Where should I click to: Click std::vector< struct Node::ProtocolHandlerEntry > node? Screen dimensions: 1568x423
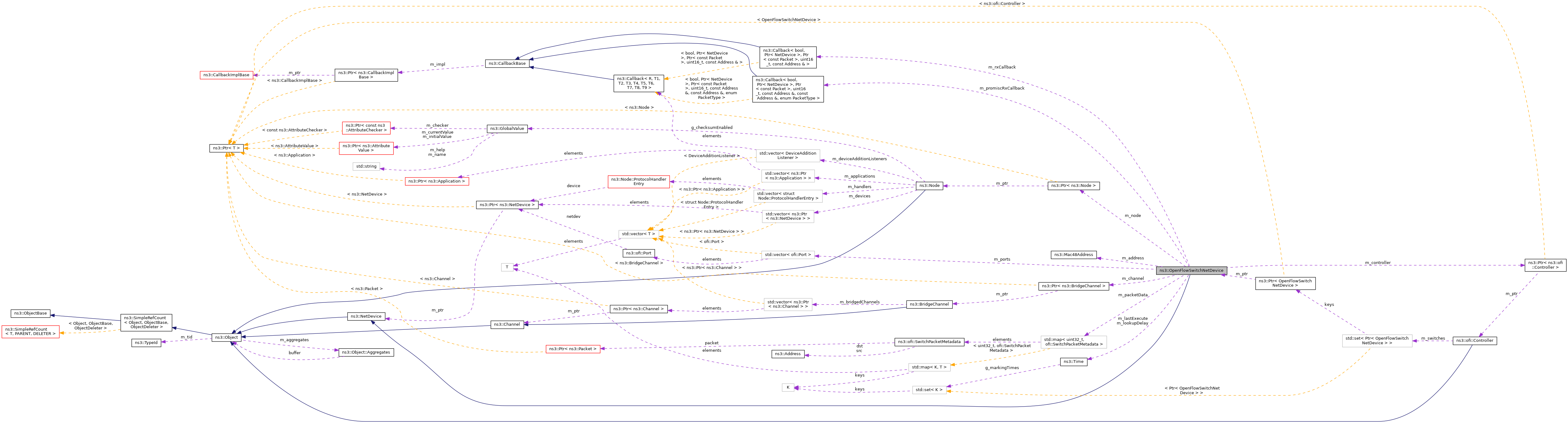pos(788,196)
